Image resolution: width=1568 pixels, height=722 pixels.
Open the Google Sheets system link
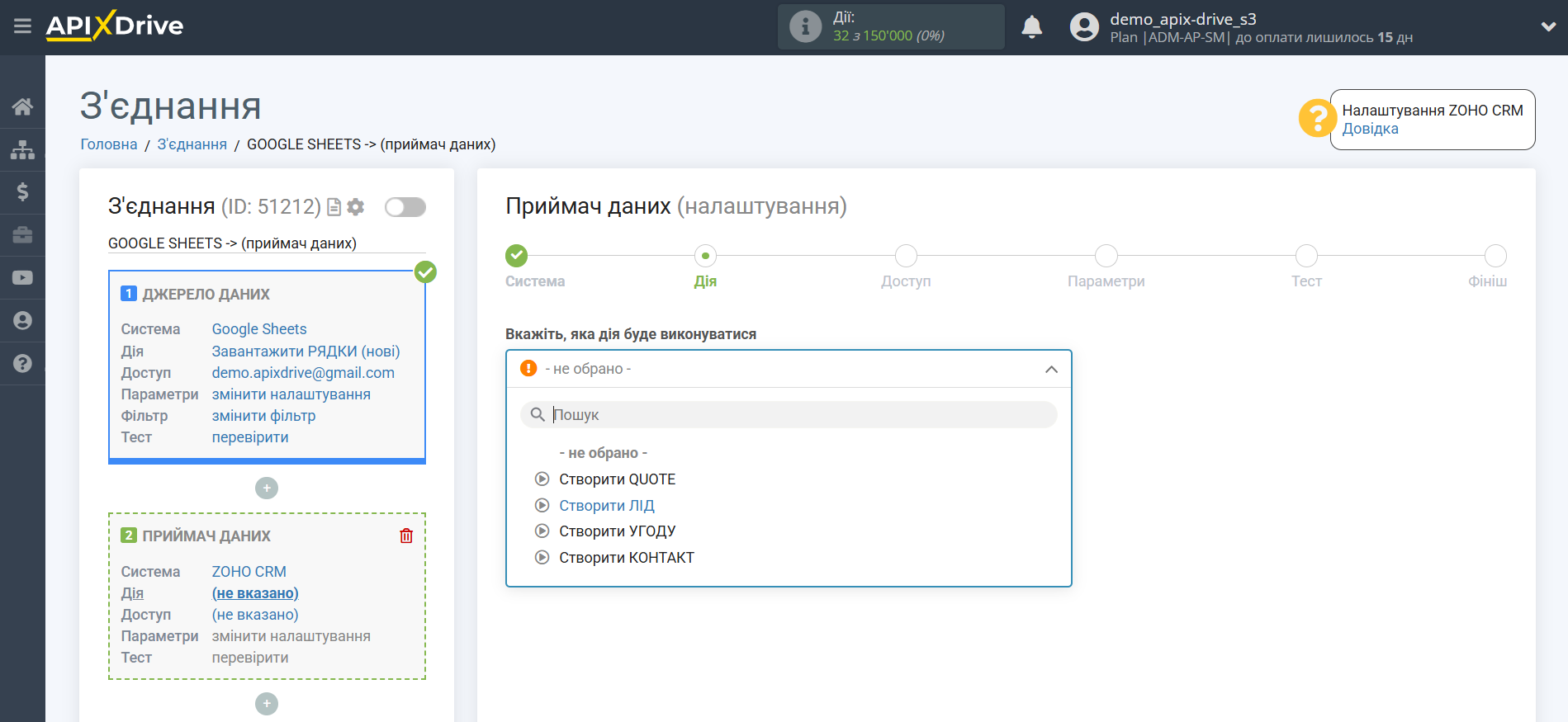coord(259,329)
